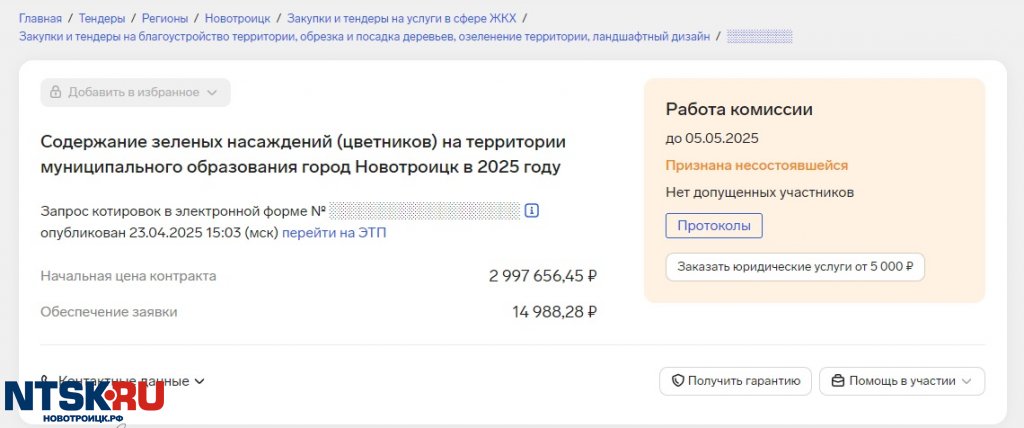This screenshot has height=428, width=1024.
Task: Click the lock icon in Добавить в избранное
Action: [56, 92]
